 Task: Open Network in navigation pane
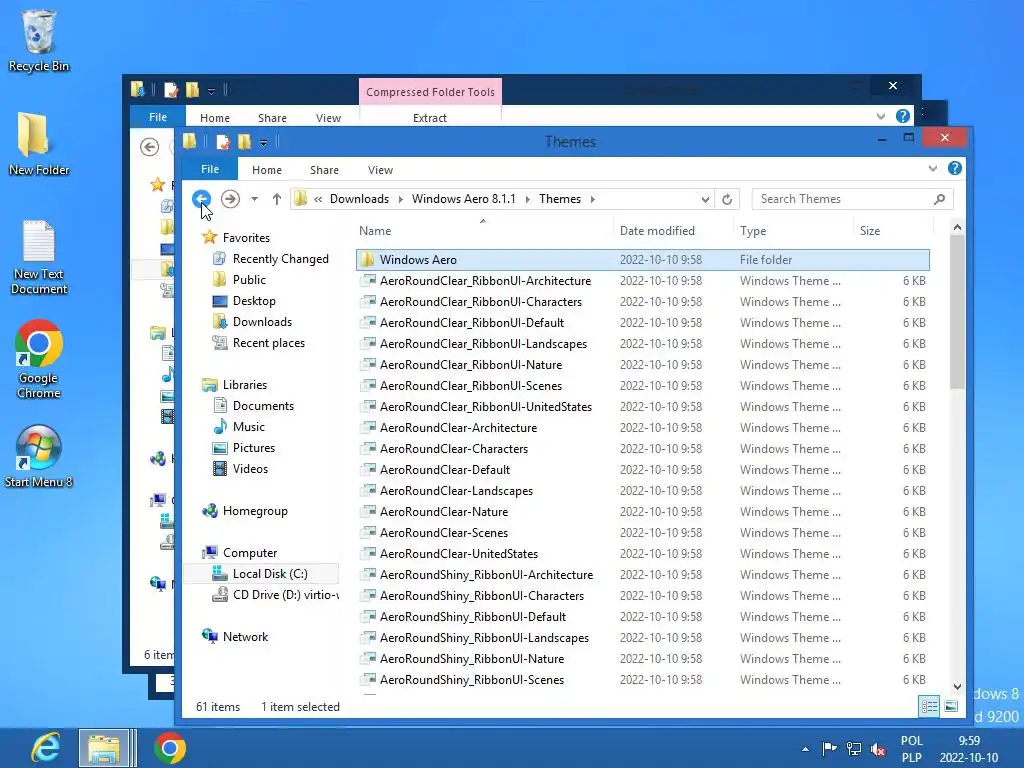click(245, 637)
